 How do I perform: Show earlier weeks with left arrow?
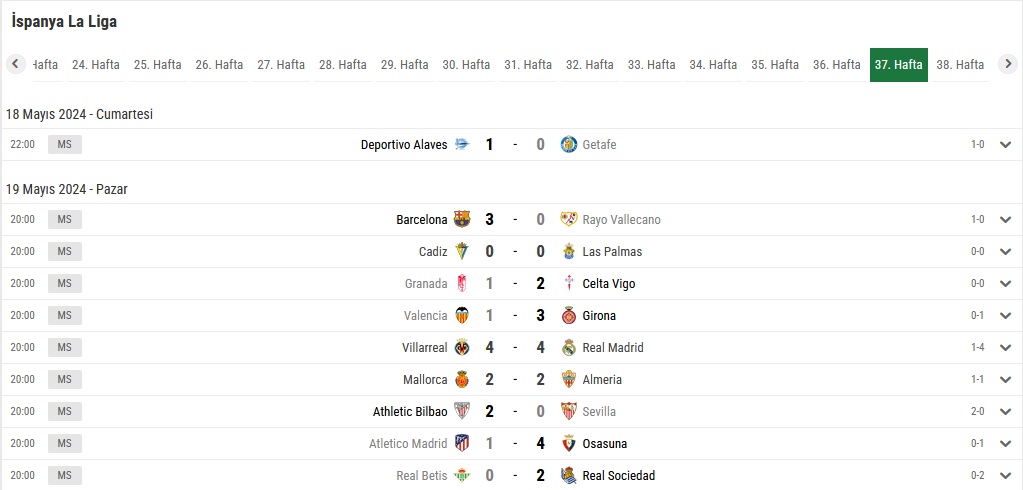[16, 64]
